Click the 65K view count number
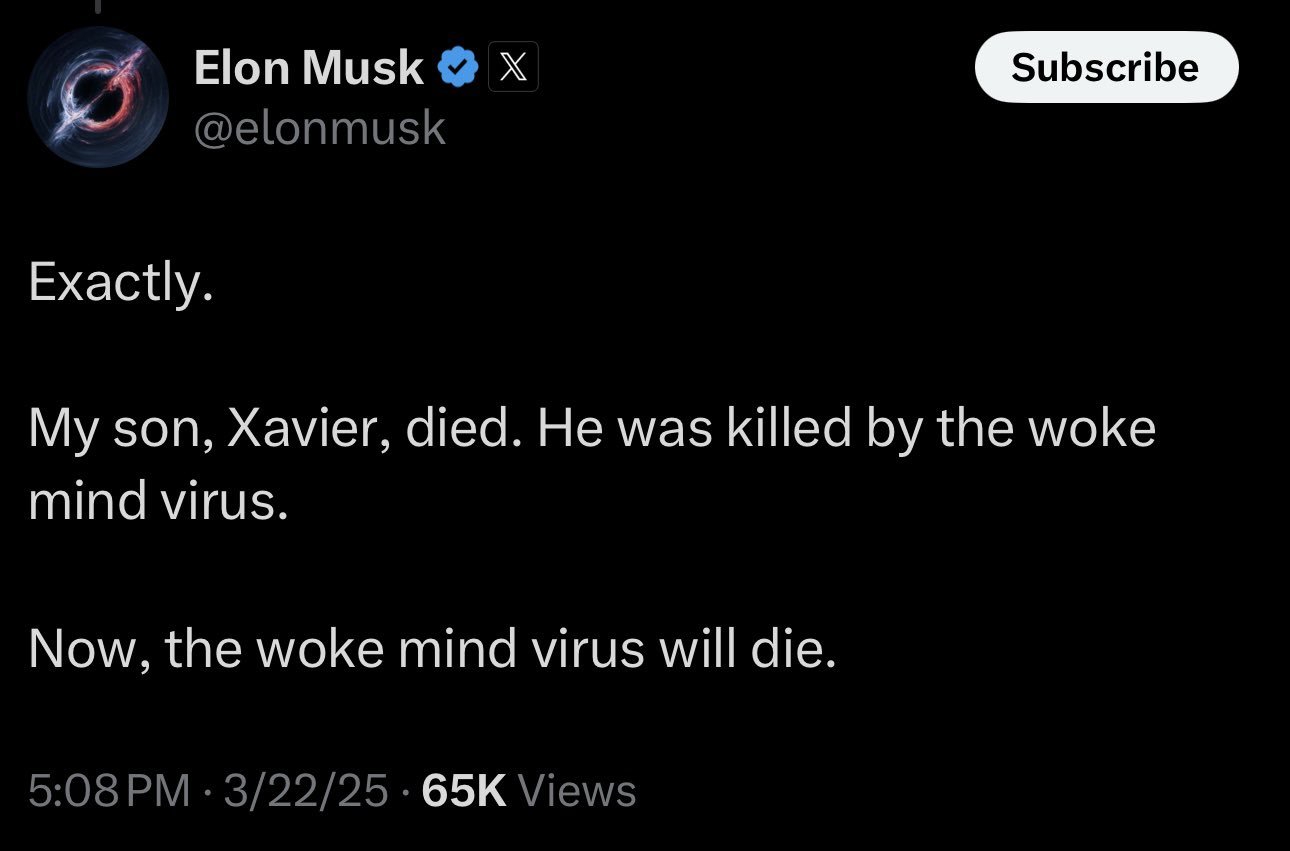Viewport: 1290px width, 851px height. [464, 790]
